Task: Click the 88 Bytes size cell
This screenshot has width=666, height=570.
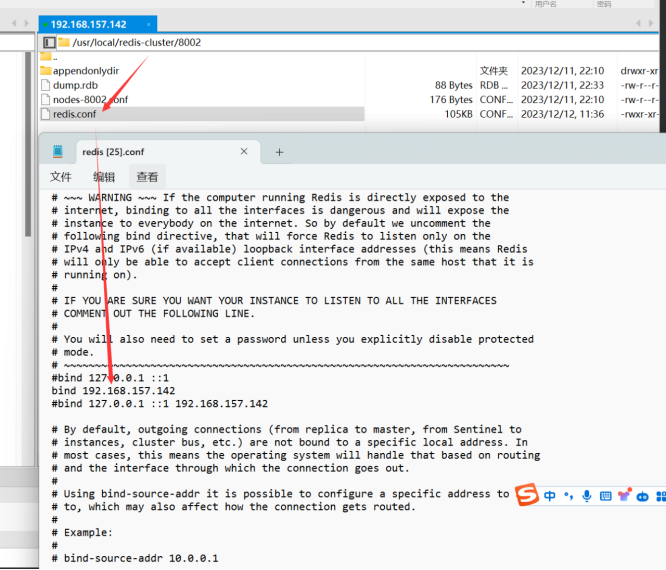Action: tap(454, 85)
